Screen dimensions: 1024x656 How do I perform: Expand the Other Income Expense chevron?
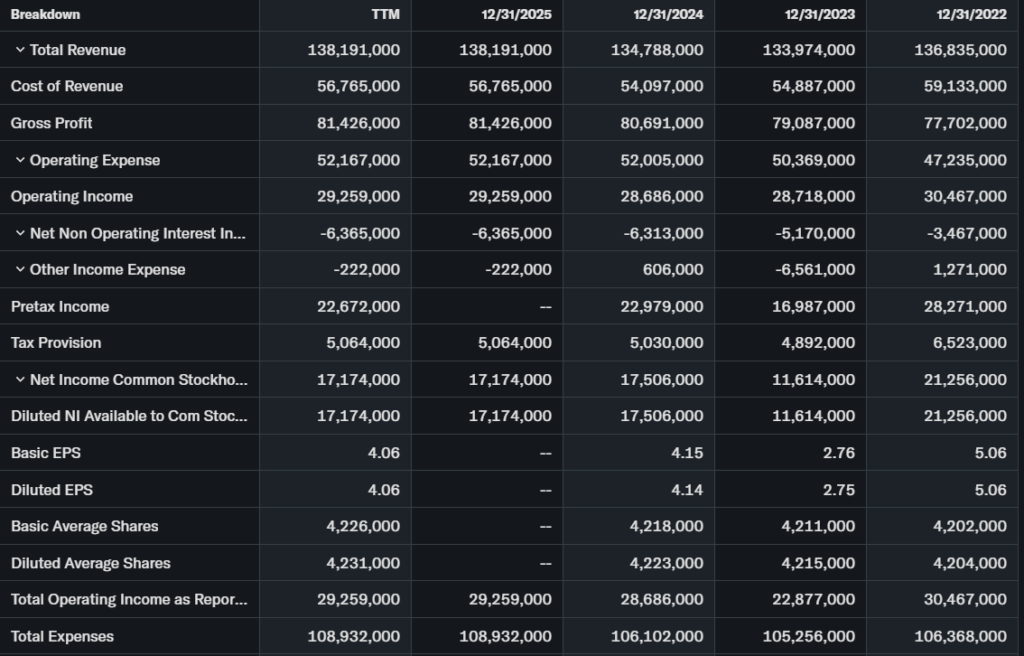tap(20, 270)
